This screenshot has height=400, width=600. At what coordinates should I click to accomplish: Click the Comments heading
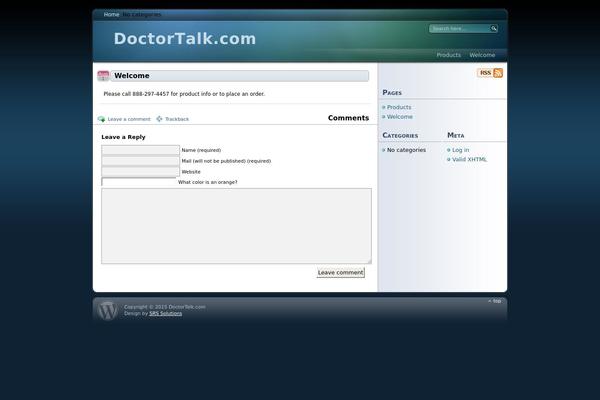(348, 118)
